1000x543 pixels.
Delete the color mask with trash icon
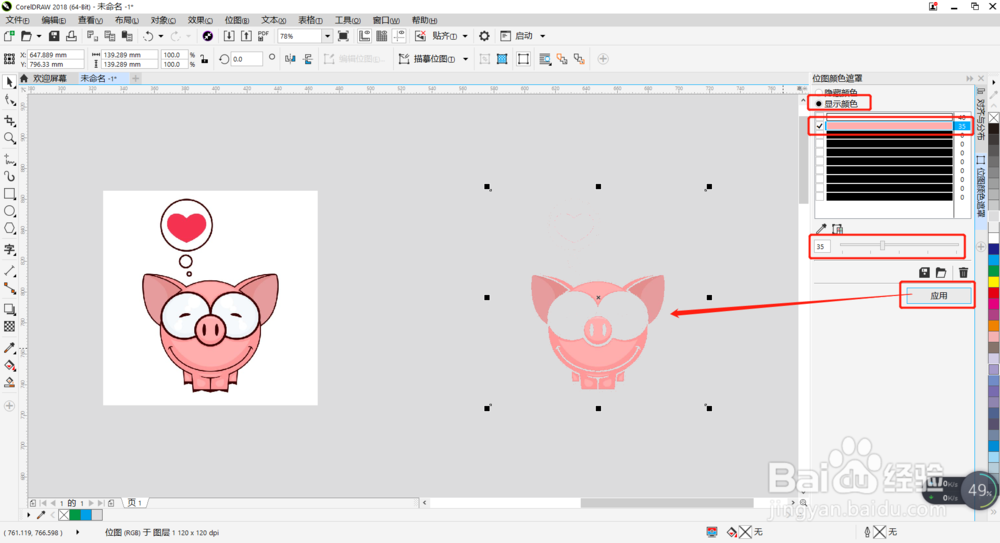963,272
